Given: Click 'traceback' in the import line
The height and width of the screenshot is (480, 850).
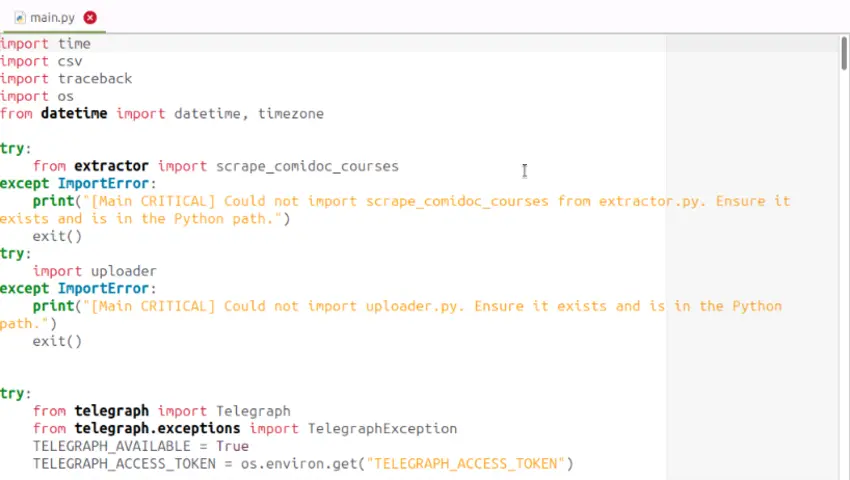Looking at the screenshot, I should (x=94, y=79).
